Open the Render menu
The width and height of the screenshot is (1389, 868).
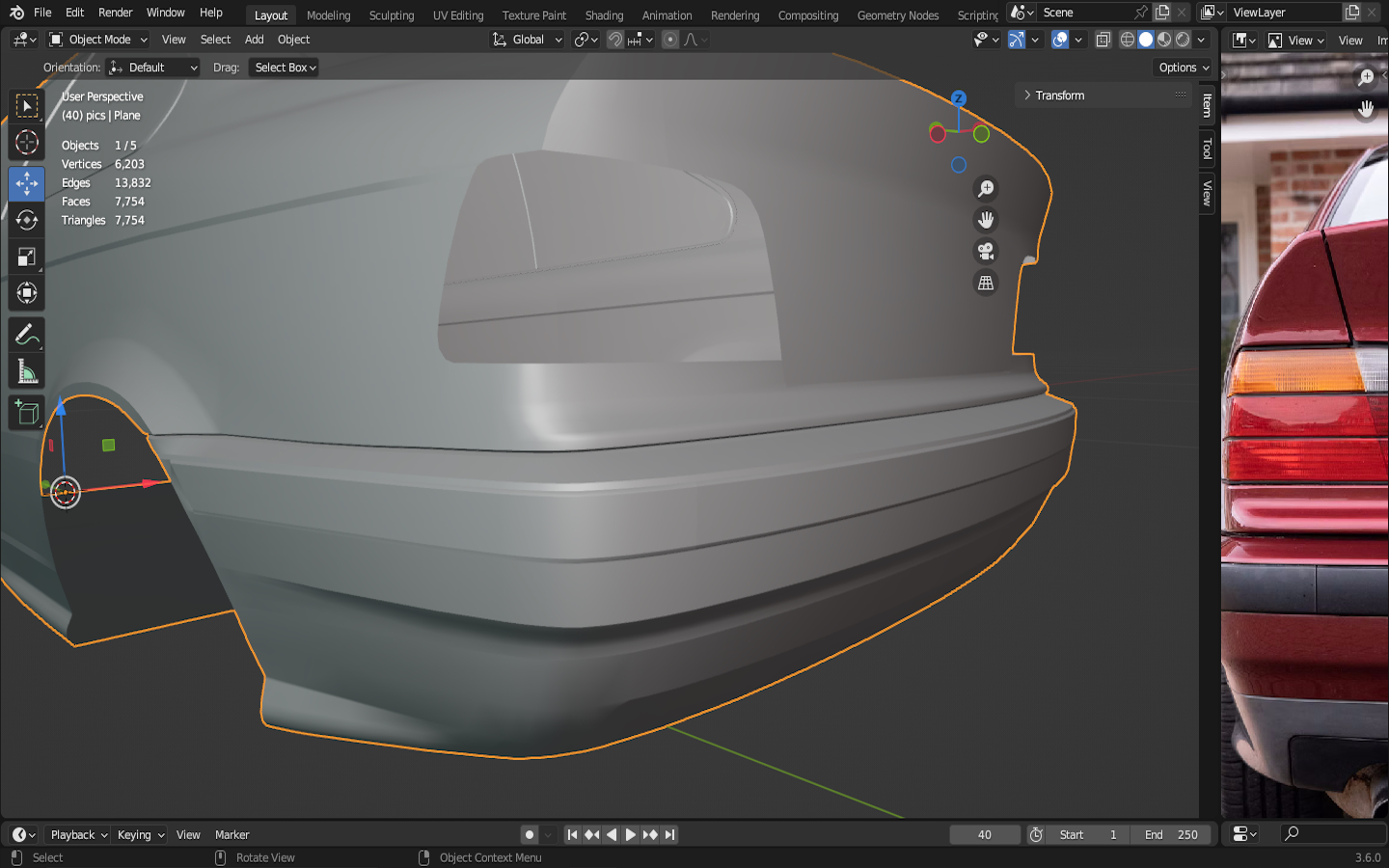point(115,13)
